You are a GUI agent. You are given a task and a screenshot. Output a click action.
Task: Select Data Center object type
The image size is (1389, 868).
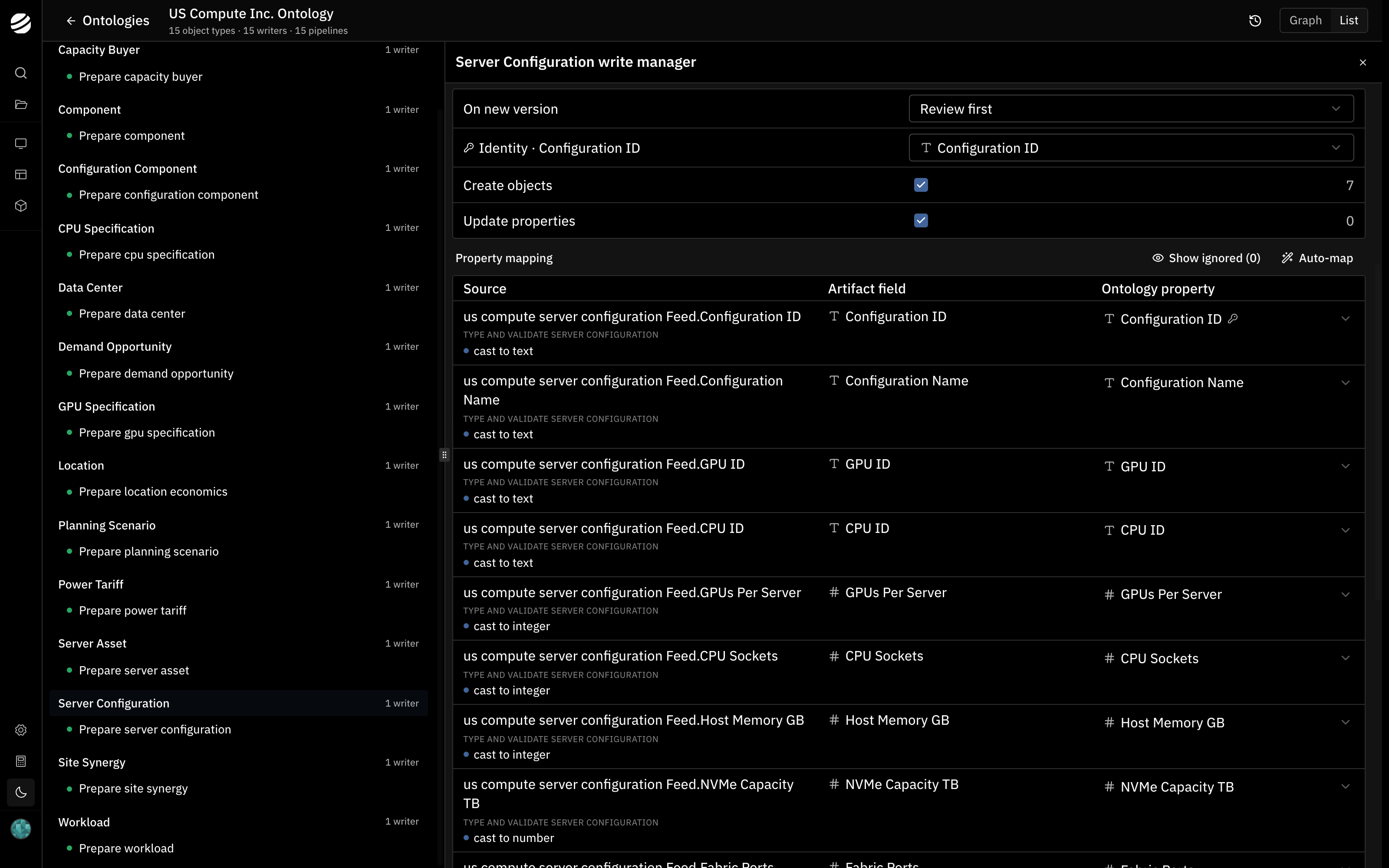click(238, 288)
